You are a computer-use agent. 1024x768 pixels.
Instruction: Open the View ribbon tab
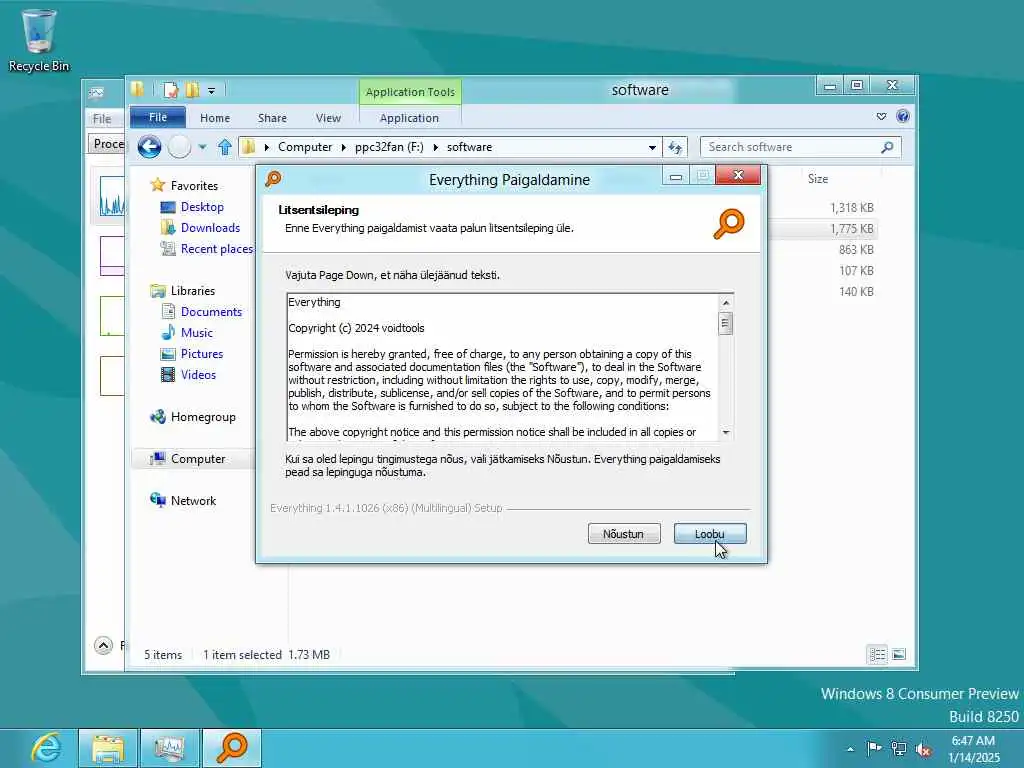(328, 118)
